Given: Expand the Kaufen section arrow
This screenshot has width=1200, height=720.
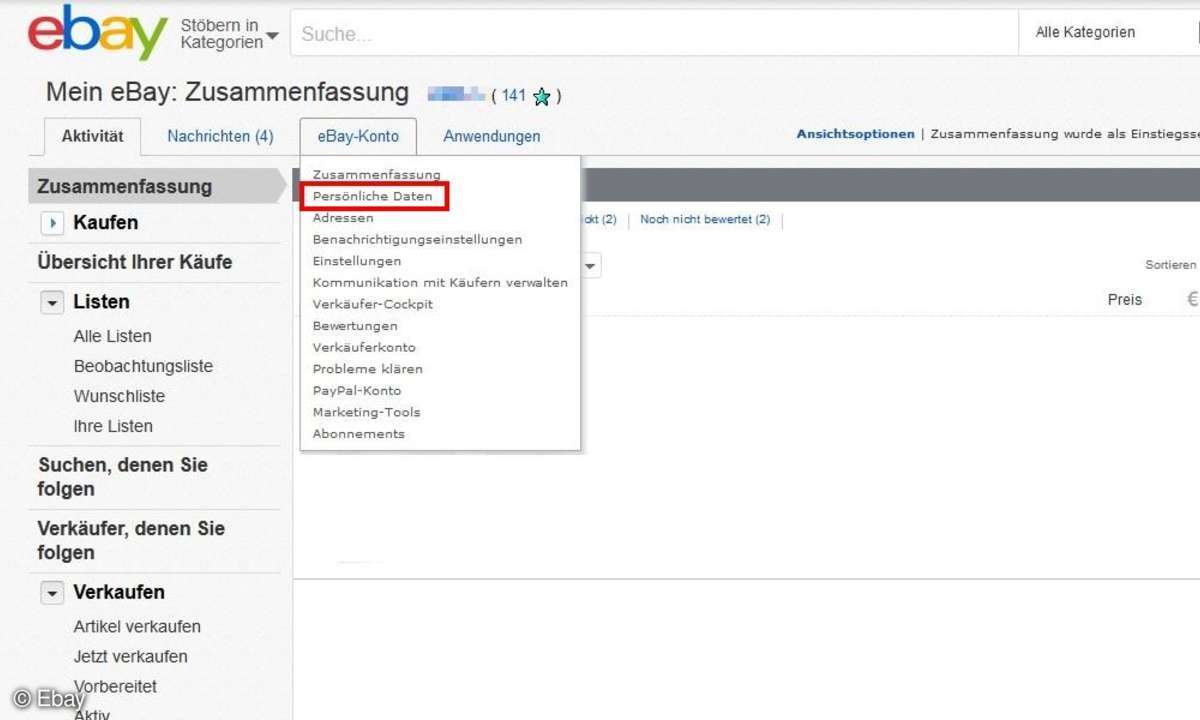Looking at the screenshot, I should point(52,223).
